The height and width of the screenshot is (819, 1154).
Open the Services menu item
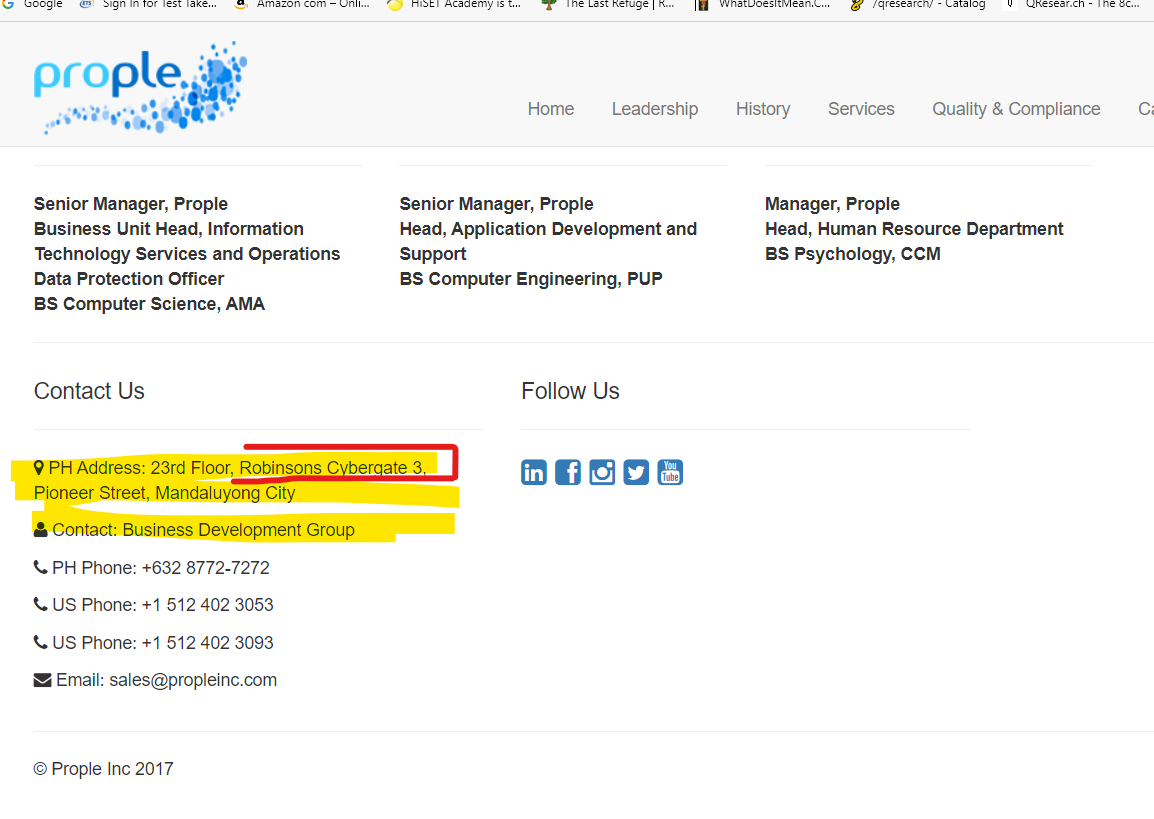point(861,109)
